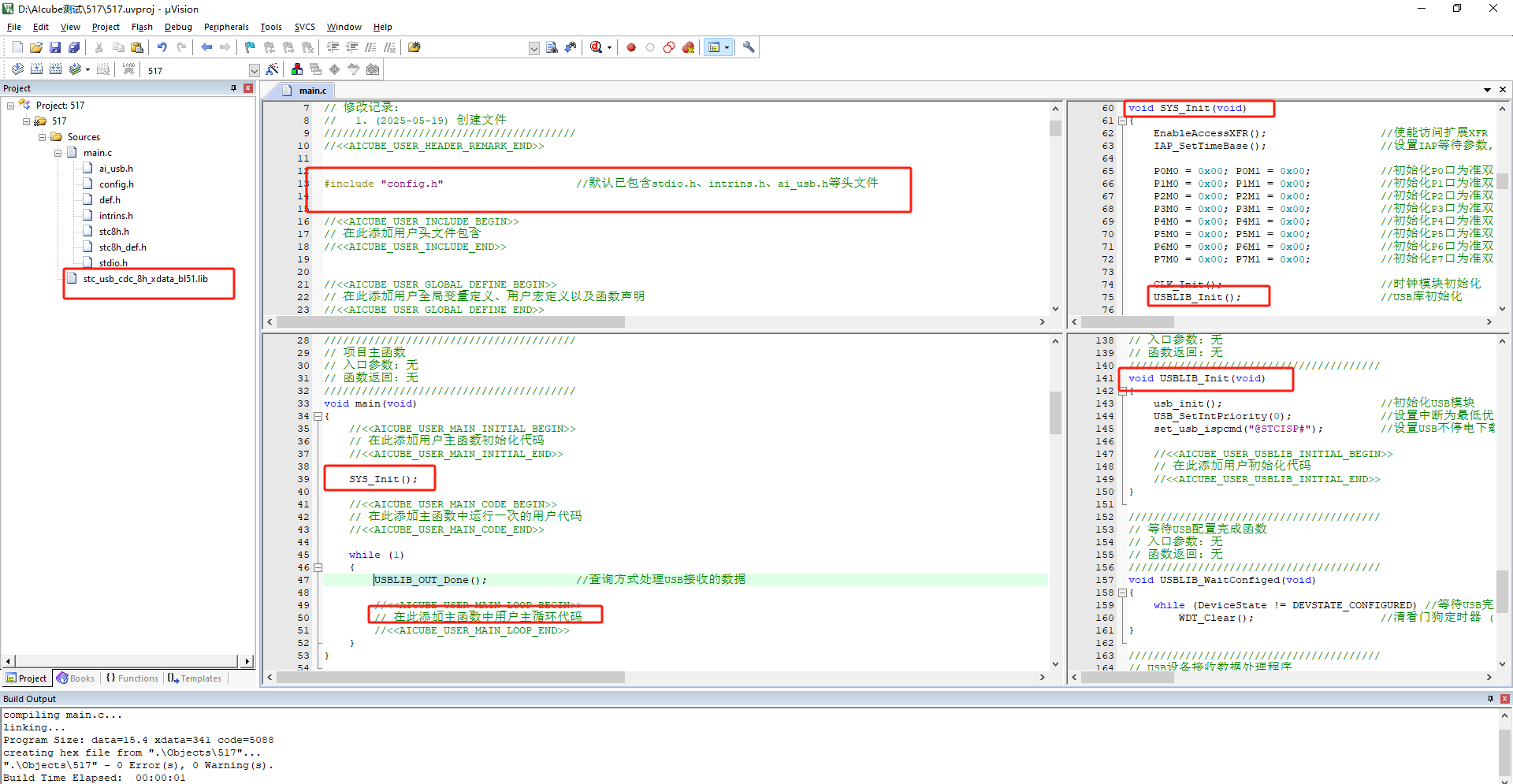Toggle the window layout button in the toolbar
The image size is (1513, 784).
(x=714, y=47)
